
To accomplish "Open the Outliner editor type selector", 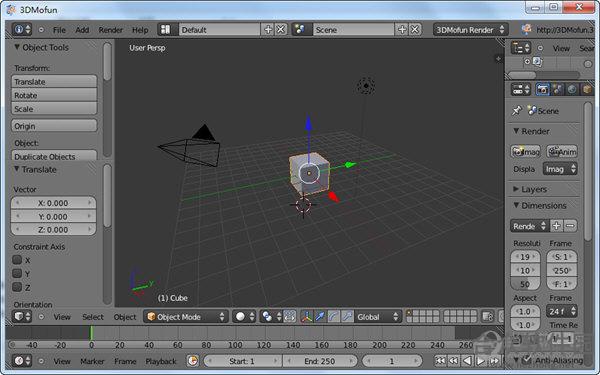I will [521, 48].
